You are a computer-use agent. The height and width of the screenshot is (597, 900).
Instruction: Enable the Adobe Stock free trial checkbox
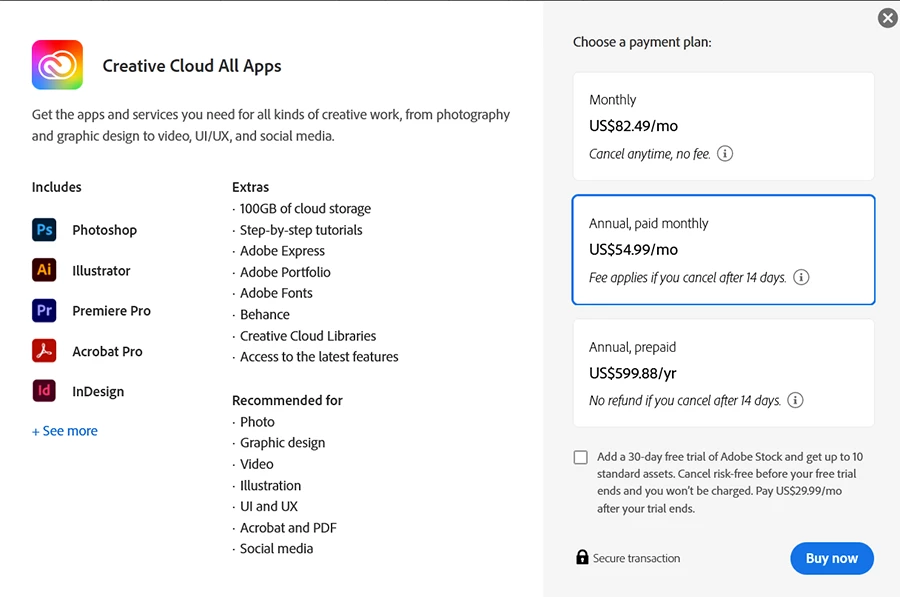pos(581,457)
